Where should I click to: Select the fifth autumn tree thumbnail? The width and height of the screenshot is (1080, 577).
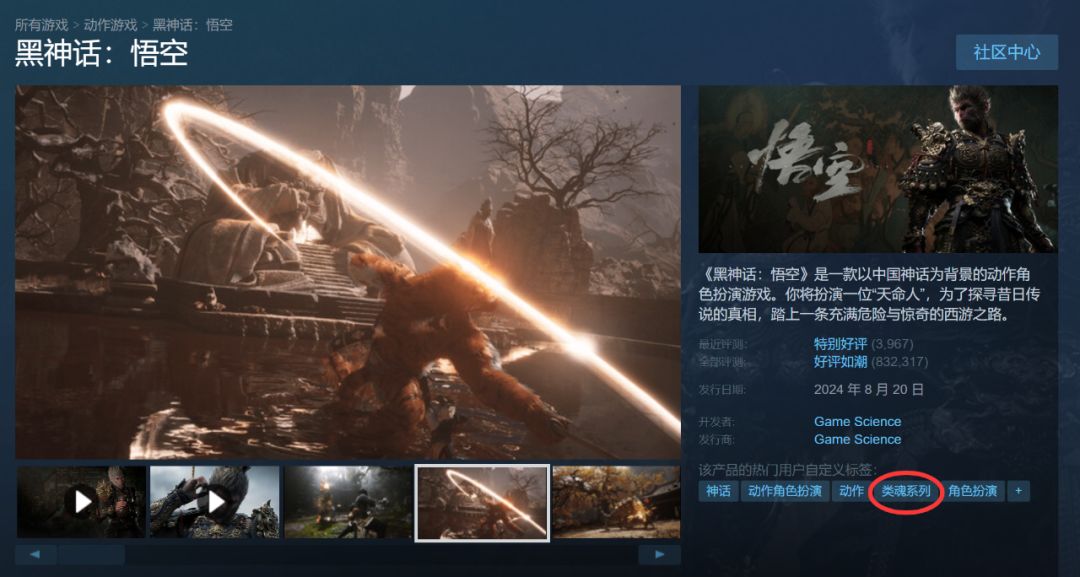[x=616, y=502]
